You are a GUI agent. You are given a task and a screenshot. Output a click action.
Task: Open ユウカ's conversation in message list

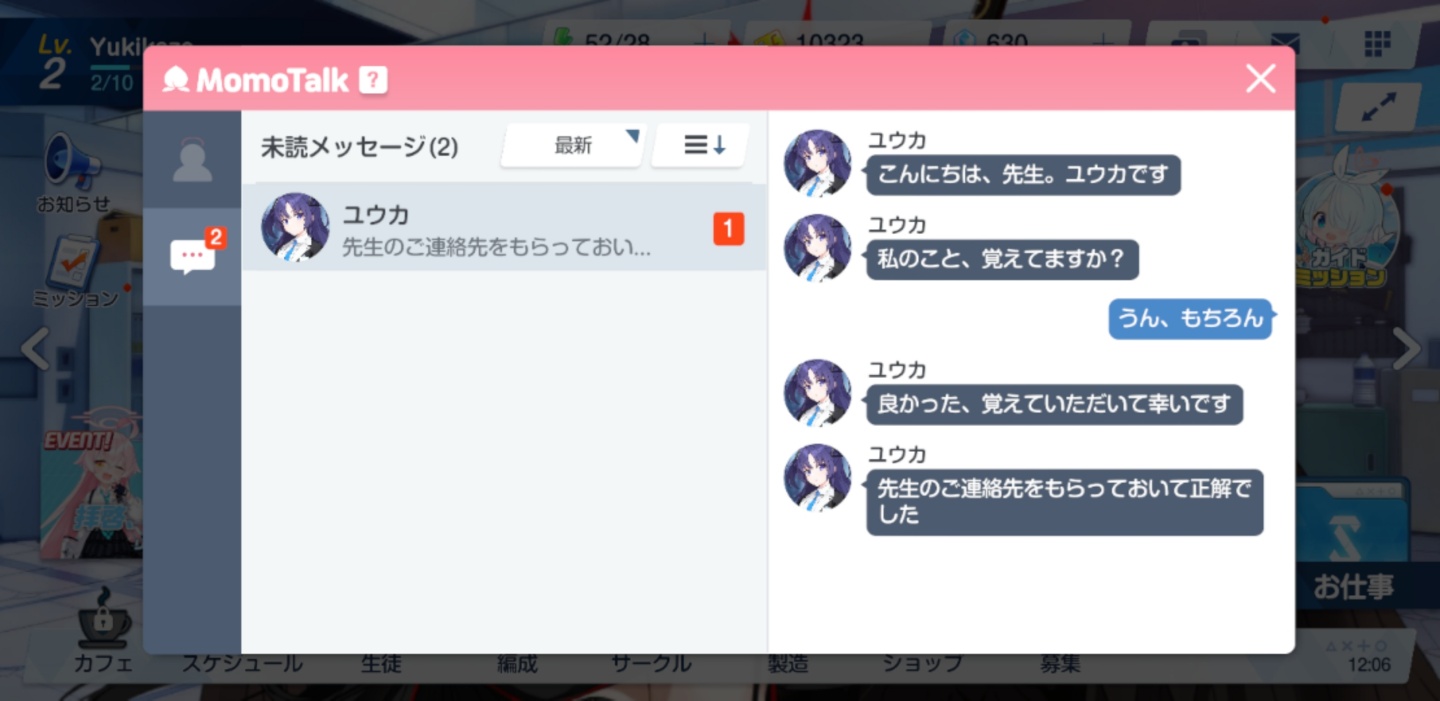tap(504, 228)
